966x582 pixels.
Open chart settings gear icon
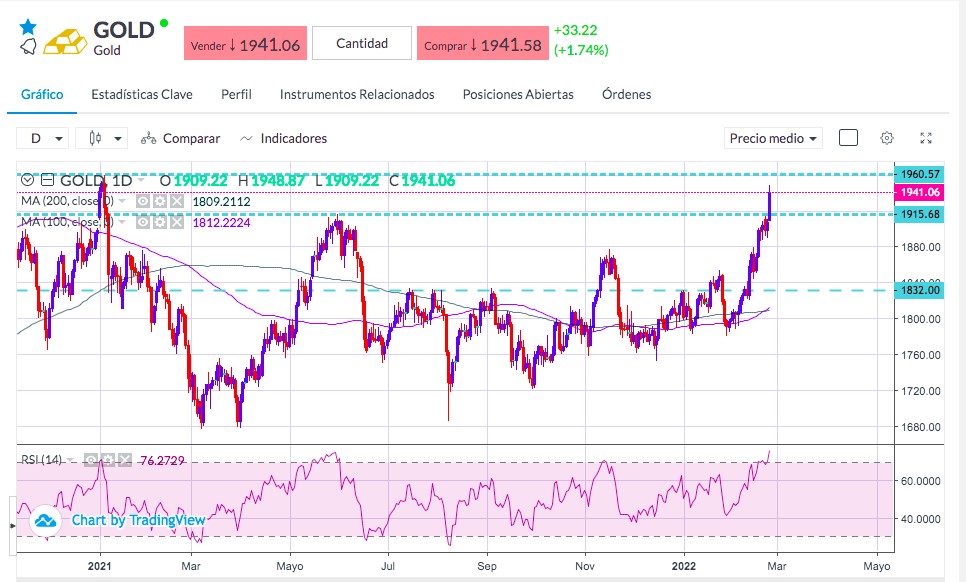pos(887,138)
